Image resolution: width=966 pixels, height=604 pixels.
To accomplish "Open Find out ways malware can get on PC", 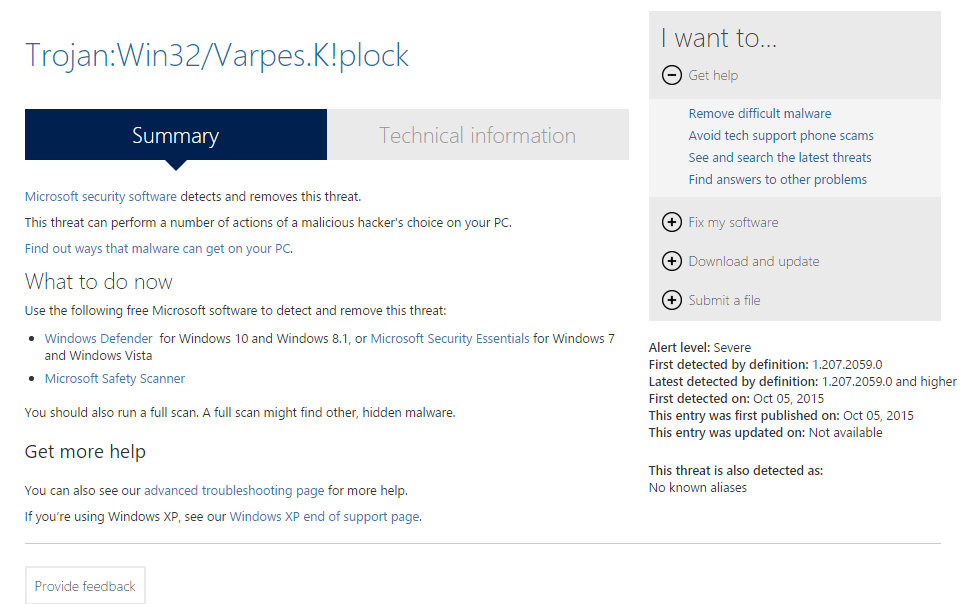I will click(x=158, y=248).
